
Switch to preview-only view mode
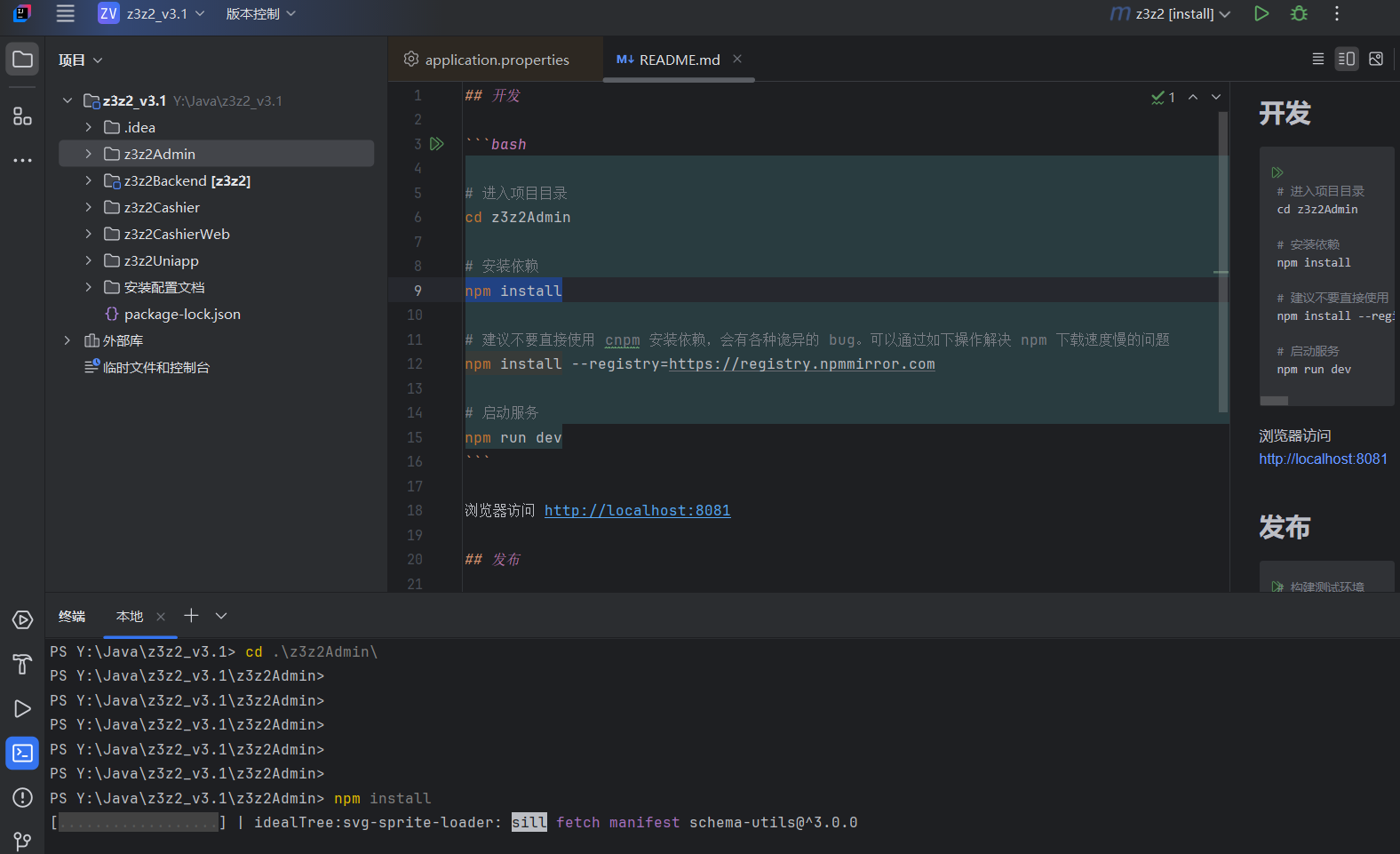[x=1376, y=59]
